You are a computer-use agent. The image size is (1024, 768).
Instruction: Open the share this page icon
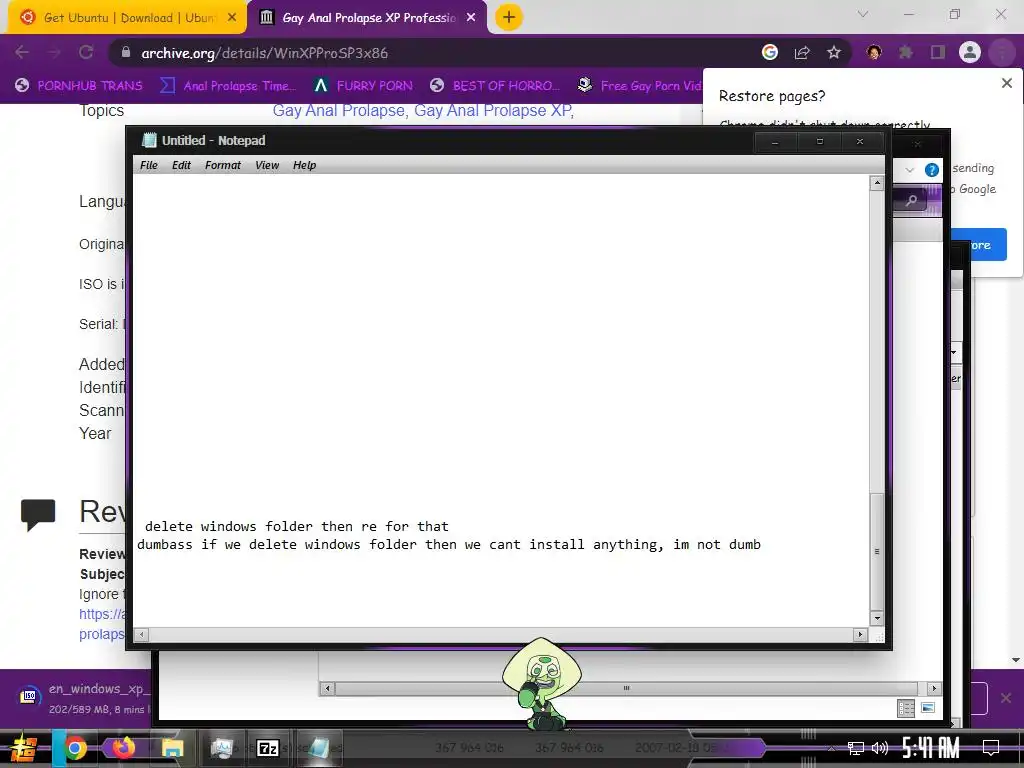click(x=802, y=52)
